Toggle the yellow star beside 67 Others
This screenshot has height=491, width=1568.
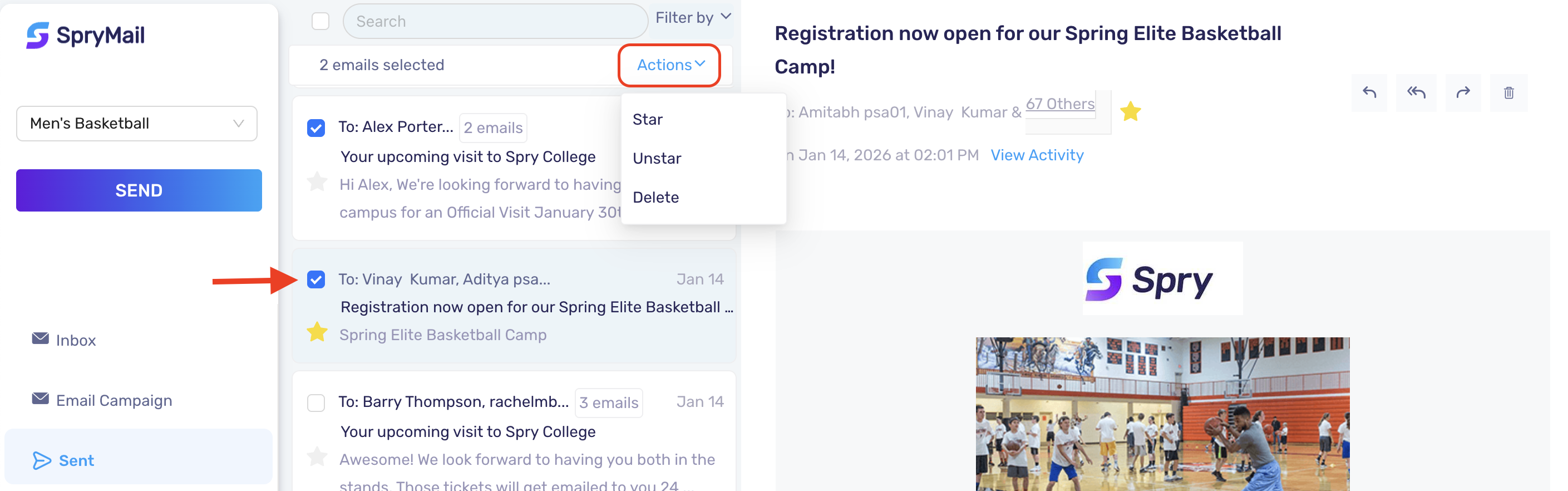pos(1130,111)
